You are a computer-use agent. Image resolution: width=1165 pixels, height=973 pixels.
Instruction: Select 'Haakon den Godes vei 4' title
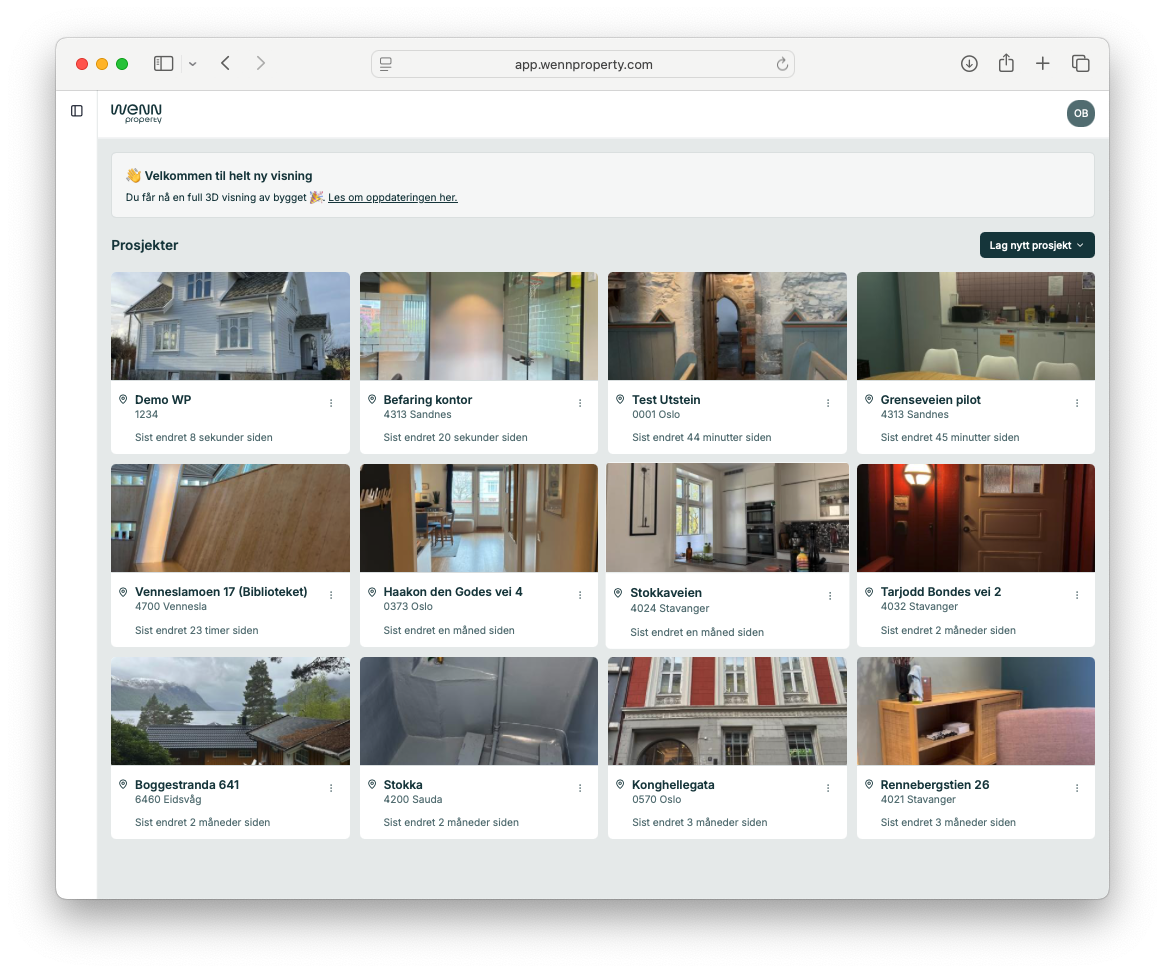(x=452, y=592)
